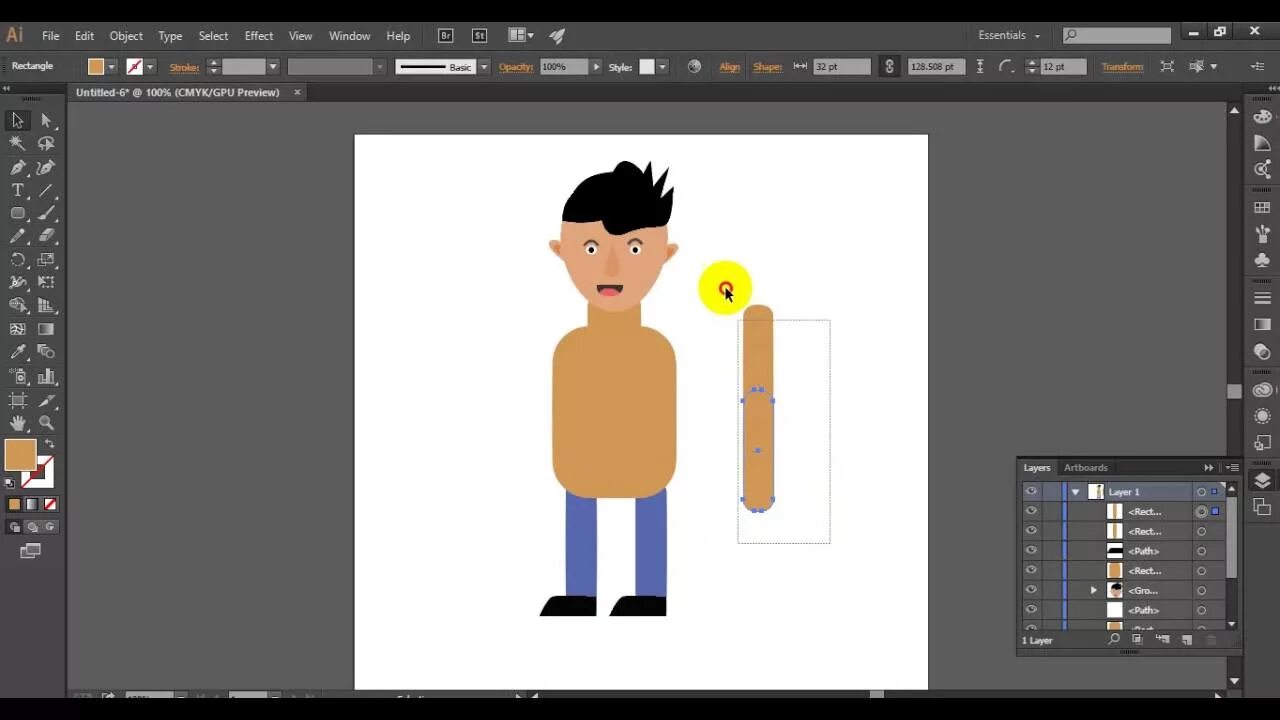Image resolution: width=1280 pixels, height=720 pixels.
Task: Select the Lasso tool
Action: tap(46, 143)
